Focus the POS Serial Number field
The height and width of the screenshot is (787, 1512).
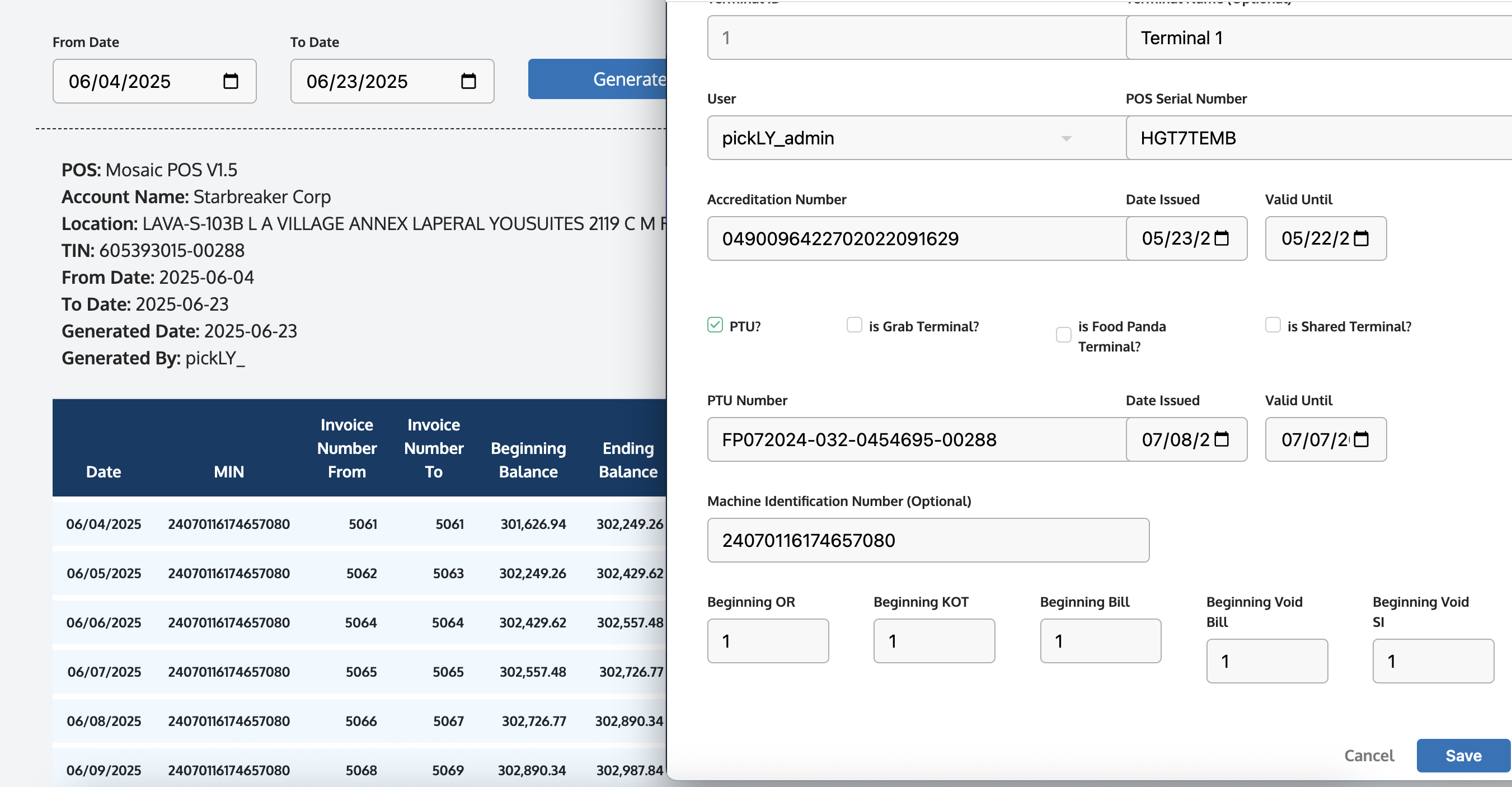pyautogui.click(x=1315, y=138)
